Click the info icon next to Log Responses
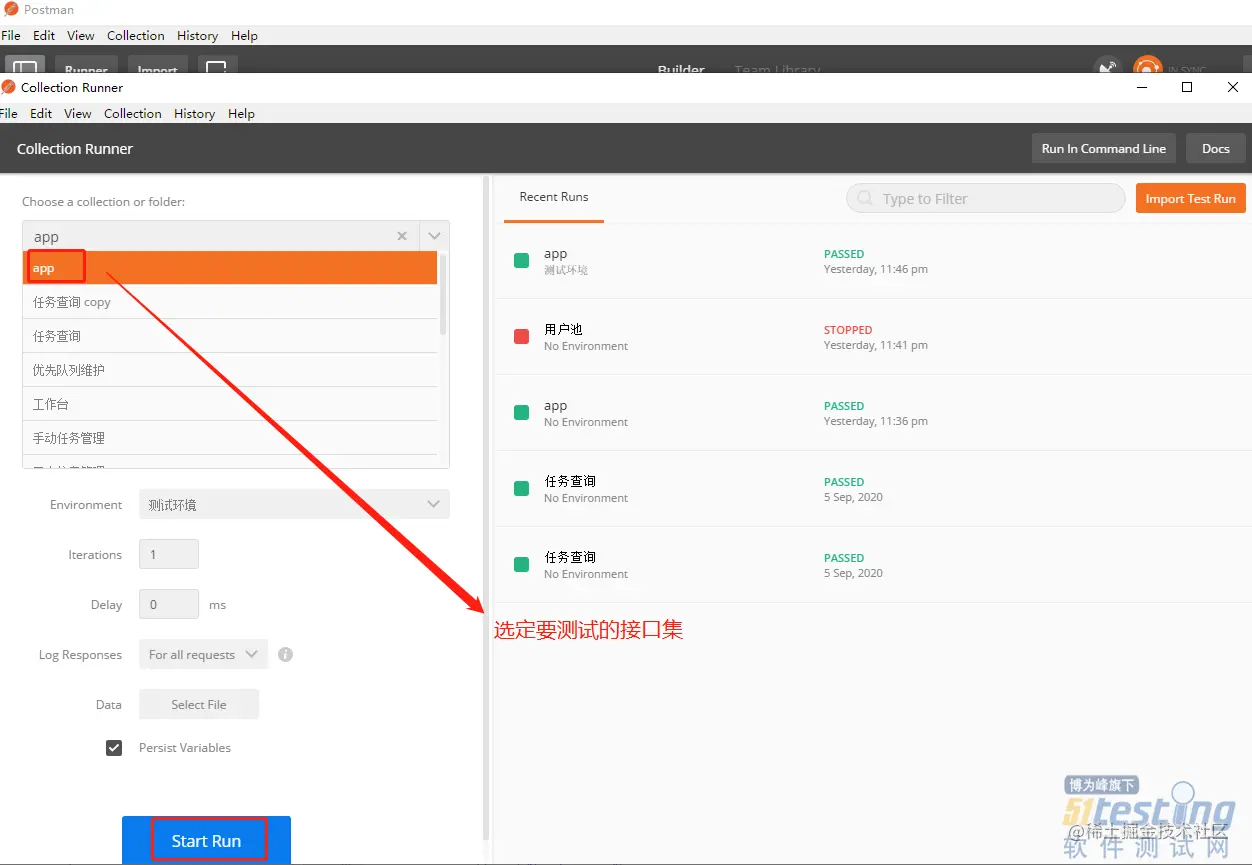1252x865 pixels. click(x=285, y=654)
